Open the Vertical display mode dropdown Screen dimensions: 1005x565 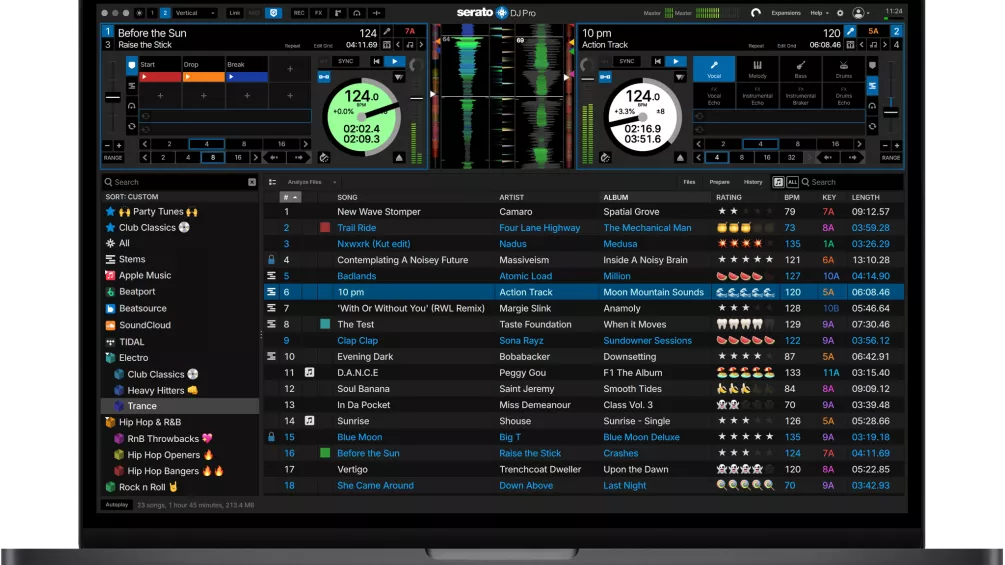click(195, 13)
